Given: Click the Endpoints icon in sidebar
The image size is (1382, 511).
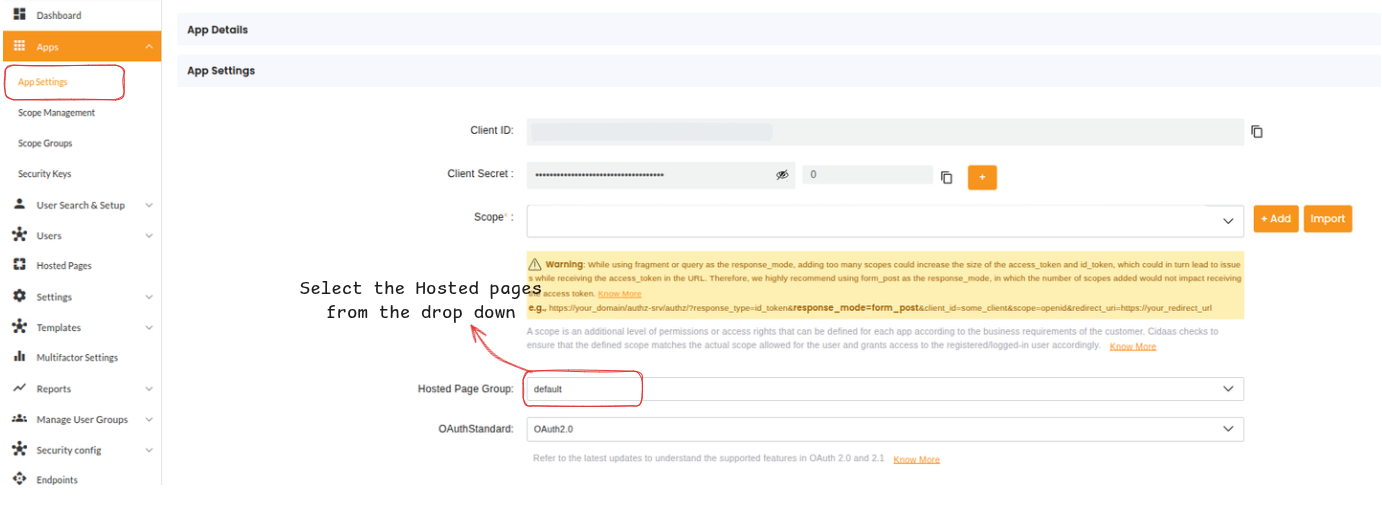Looking at the screenshot, I should click(19, 480).
